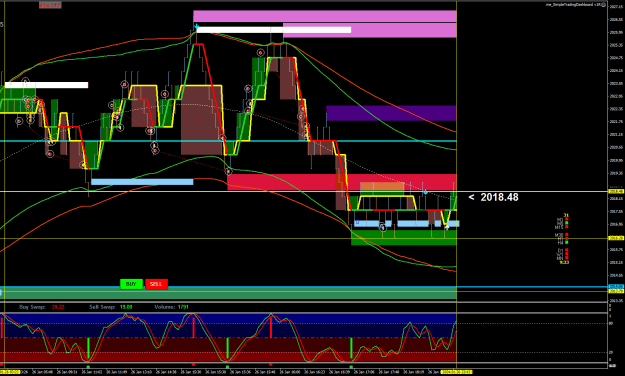Click the dark green support zone rectangle
Viewport: 625px width, 376px height.
coord(404,237)
